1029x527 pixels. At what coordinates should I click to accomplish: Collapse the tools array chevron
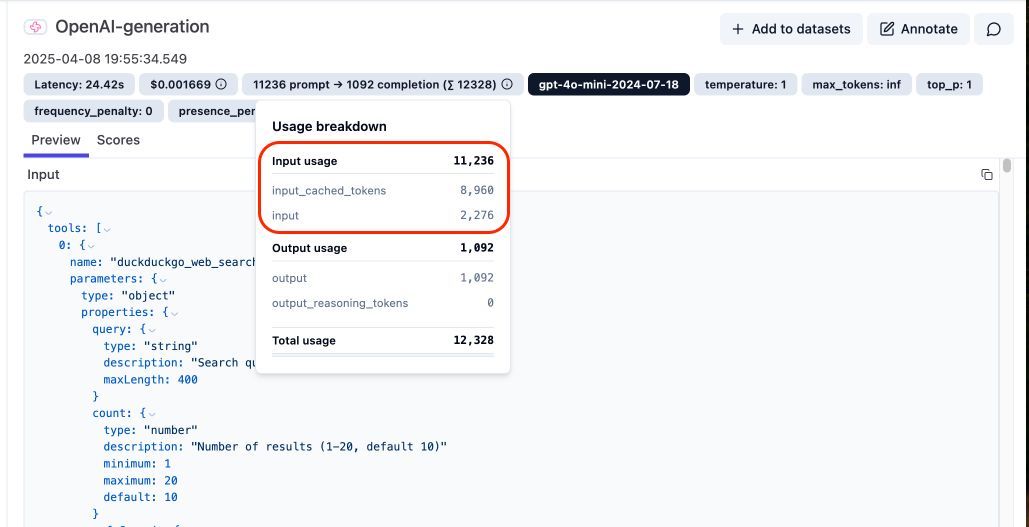pos(107,229)
